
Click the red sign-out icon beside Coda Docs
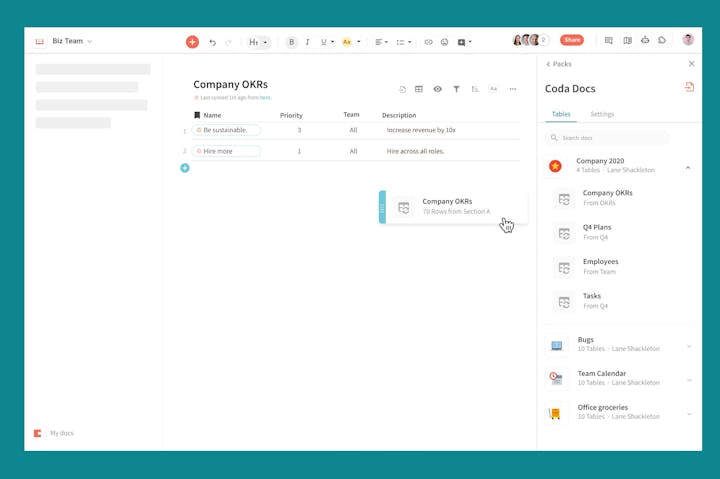(x=689, y=87)
